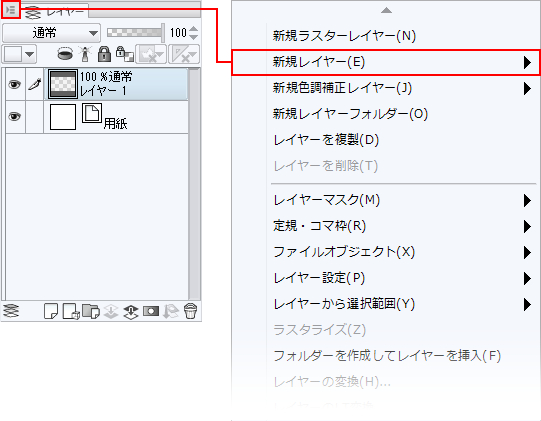
Task: Click new raster layer icon at bottom
Action: [51, 311]
